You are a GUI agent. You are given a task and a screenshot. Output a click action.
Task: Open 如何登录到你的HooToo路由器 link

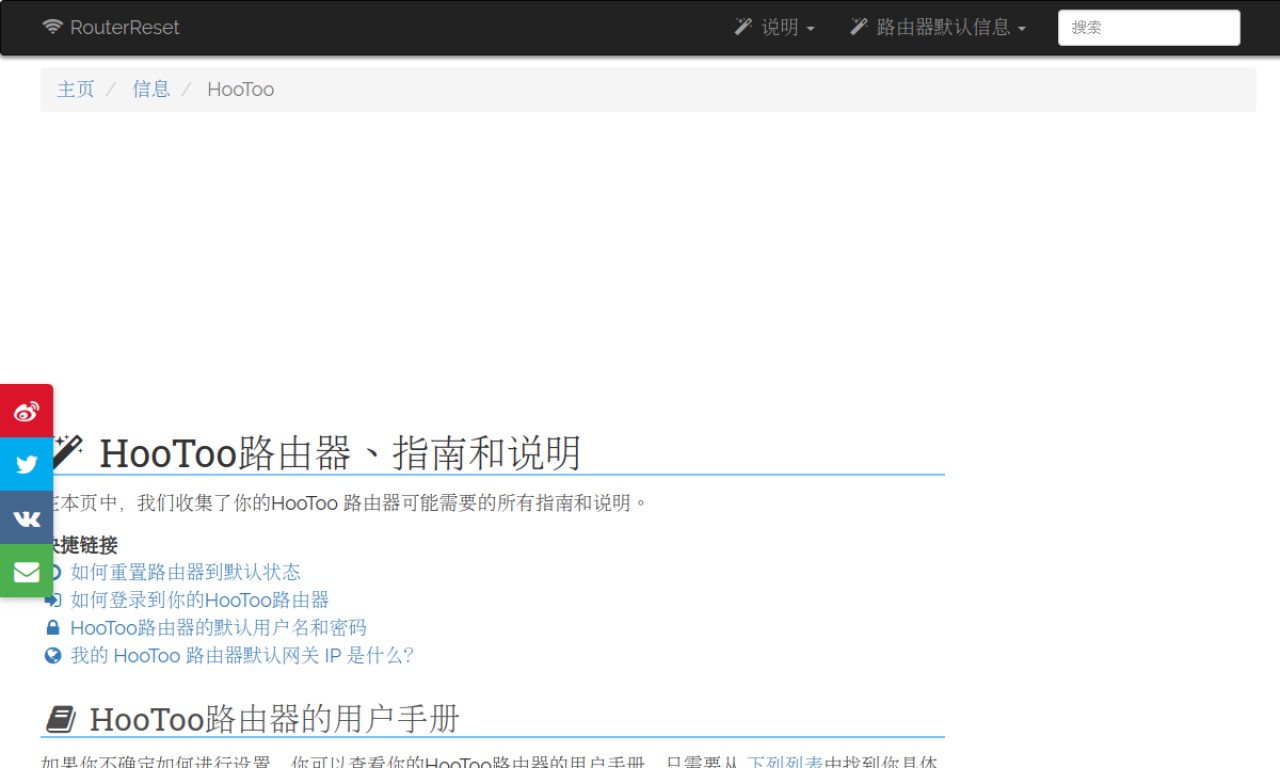click(200, 600)
